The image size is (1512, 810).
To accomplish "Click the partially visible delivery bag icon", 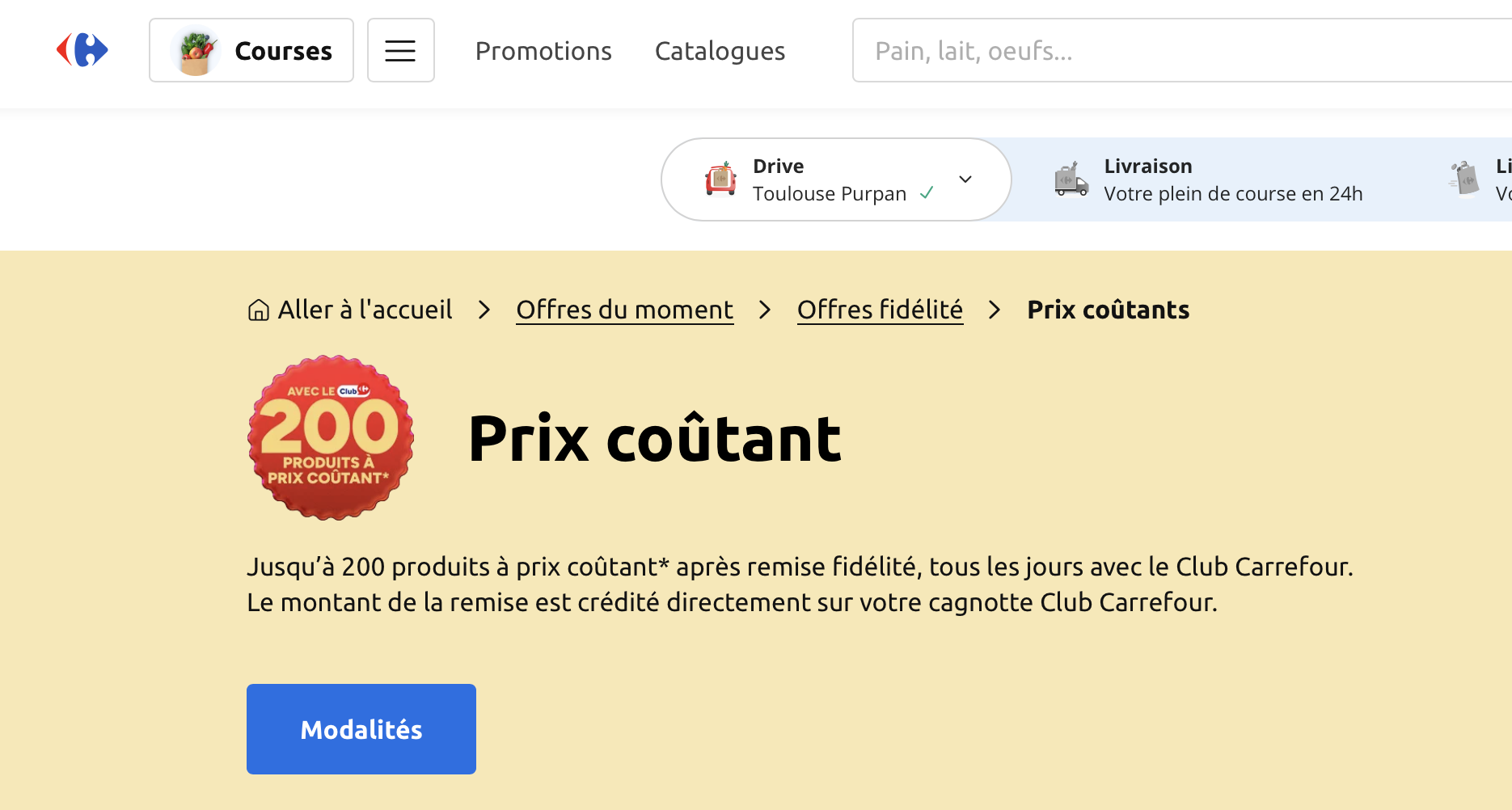I will 1464,178.
